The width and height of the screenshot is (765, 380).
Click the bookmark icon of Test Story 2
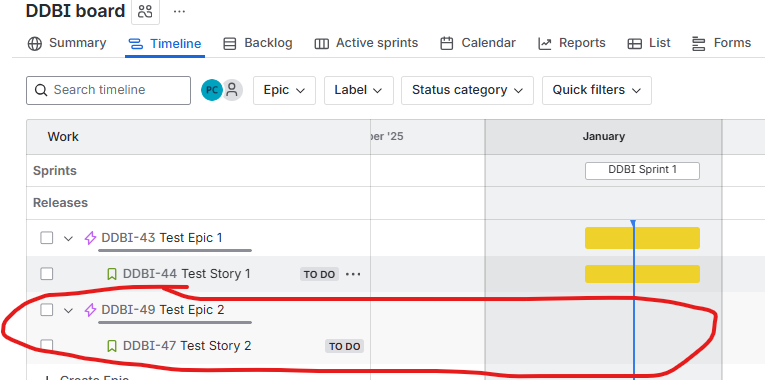(112, 346)
